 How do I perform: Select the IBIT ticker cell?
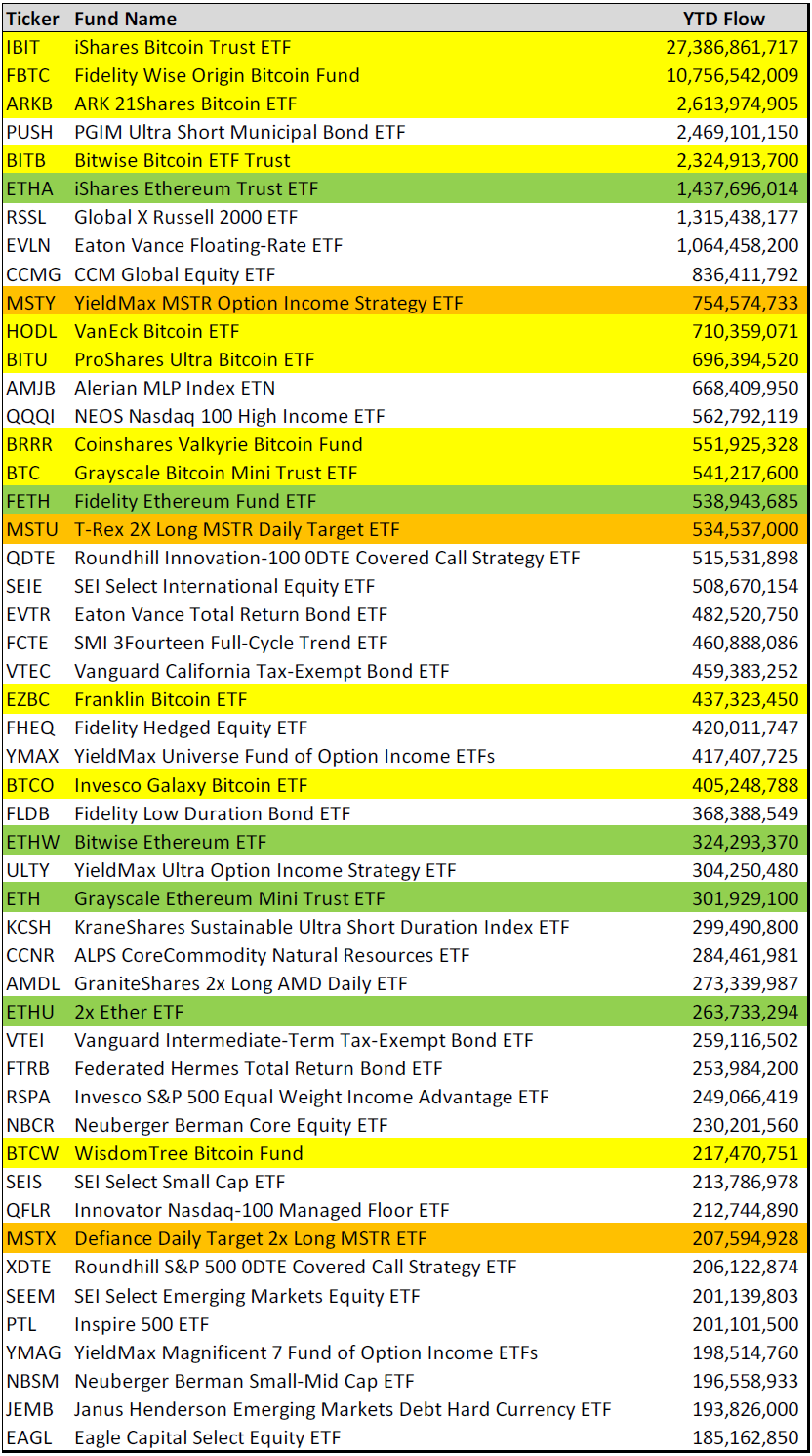pyautogui.click(x=24, y=47)
